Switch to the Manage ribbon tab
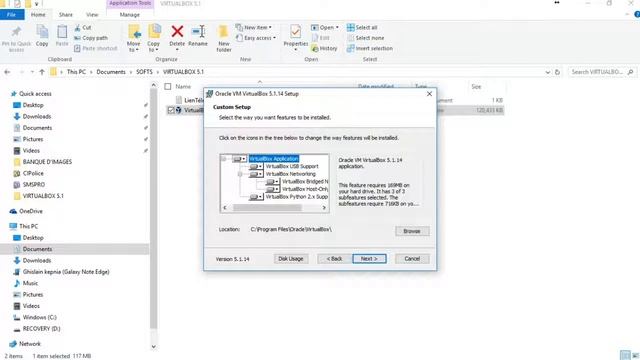 130,15
